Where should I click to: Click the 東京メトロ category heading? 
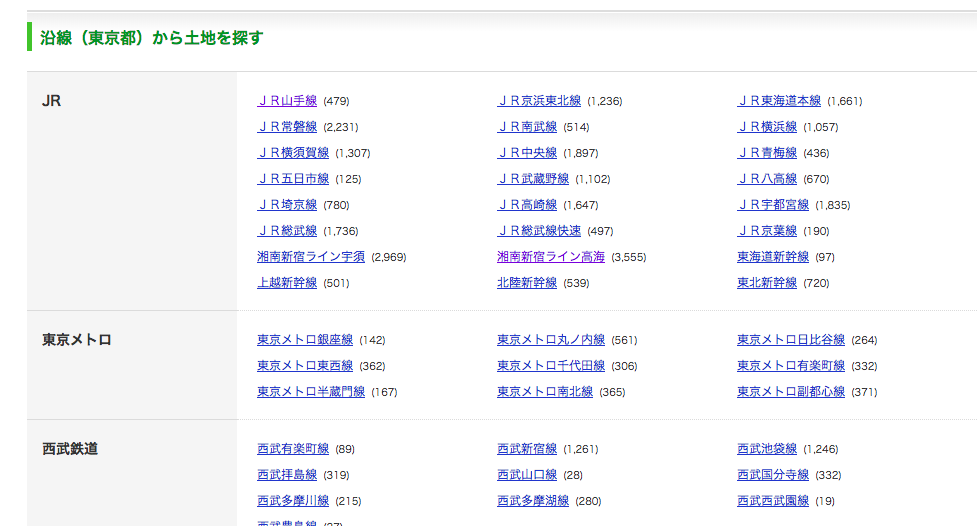pos(76,340)
